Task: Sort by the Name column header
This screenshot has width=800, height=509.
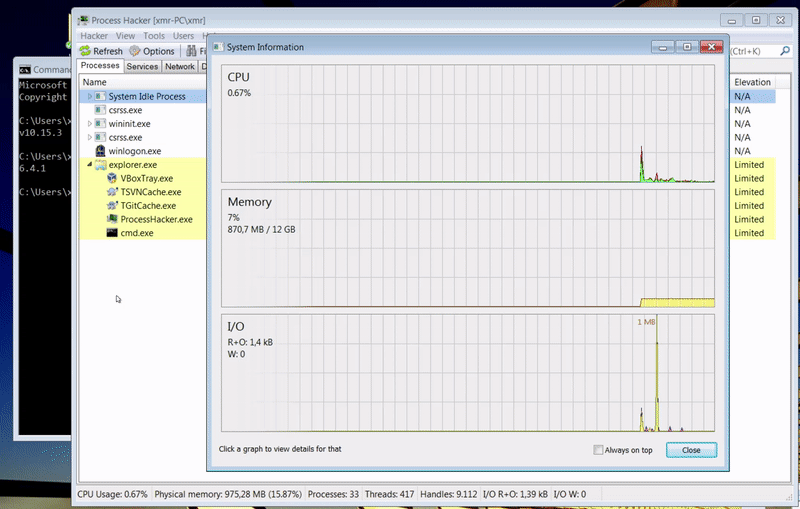Action: pos(143,82)
